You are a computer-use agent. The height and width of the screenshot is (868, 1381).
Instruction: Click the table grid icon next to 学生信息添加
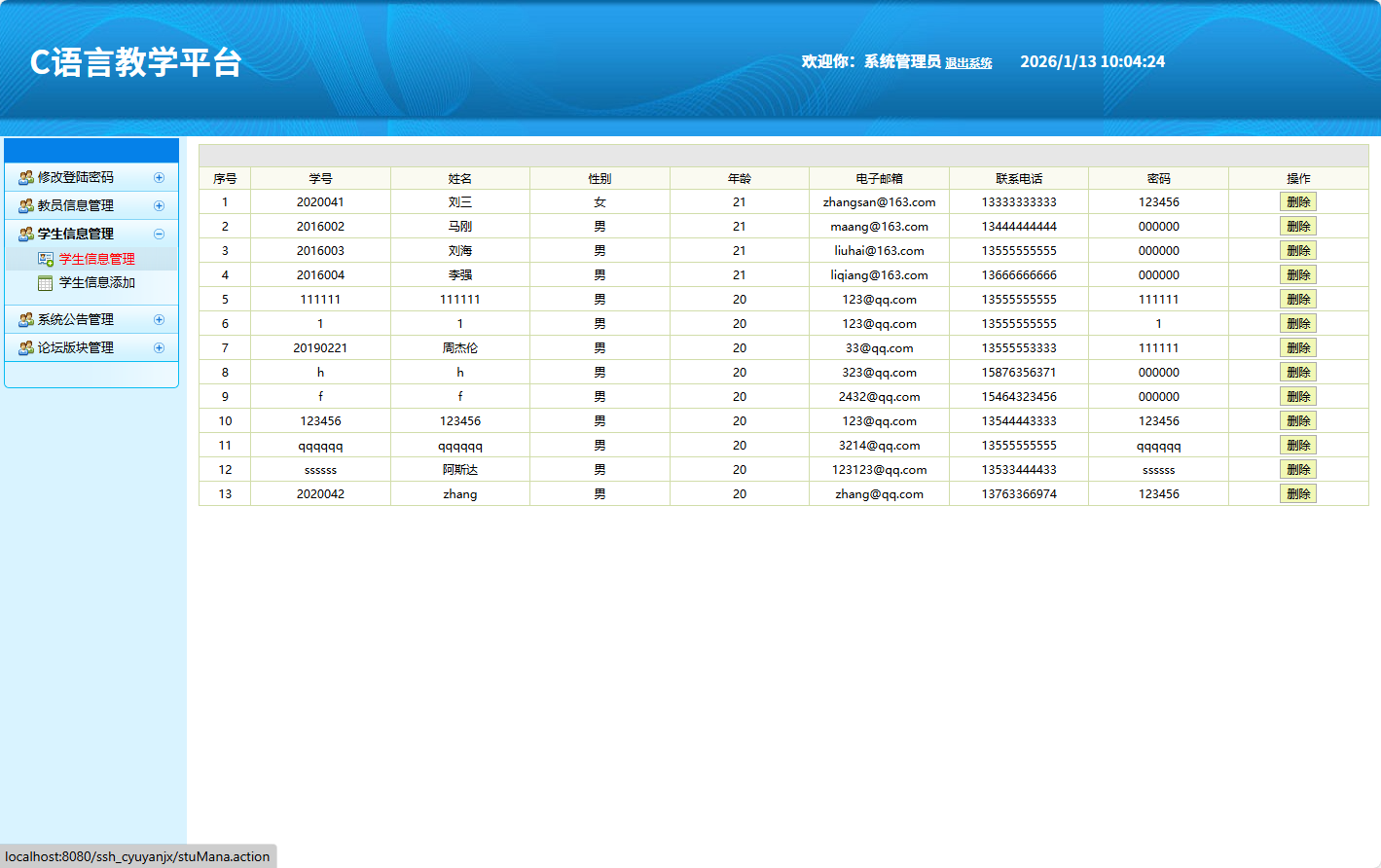(x=46, y=283)
